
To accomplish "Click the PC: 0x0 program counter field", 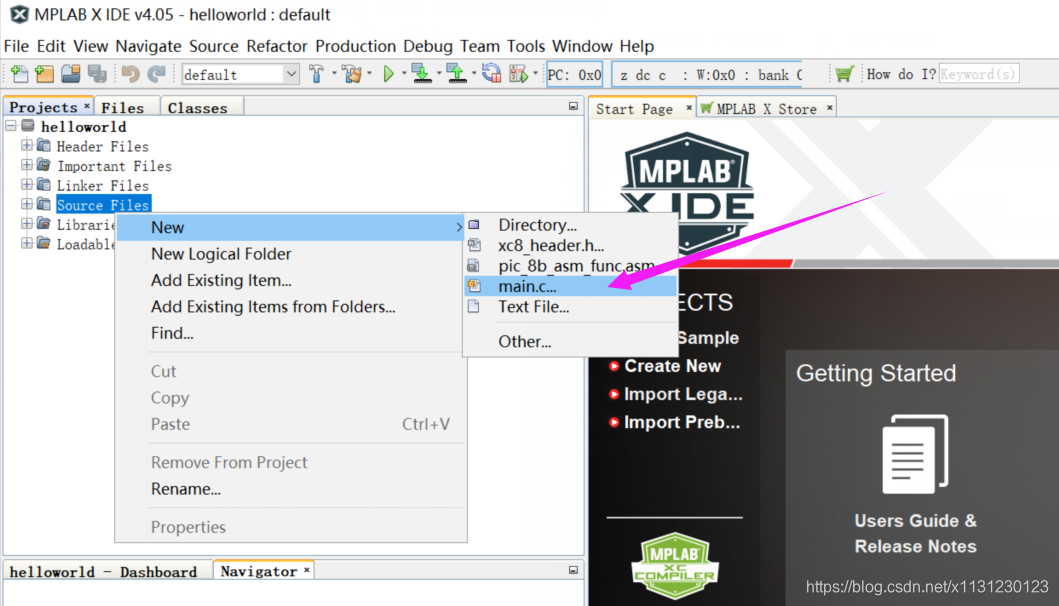I will point(574,74).
